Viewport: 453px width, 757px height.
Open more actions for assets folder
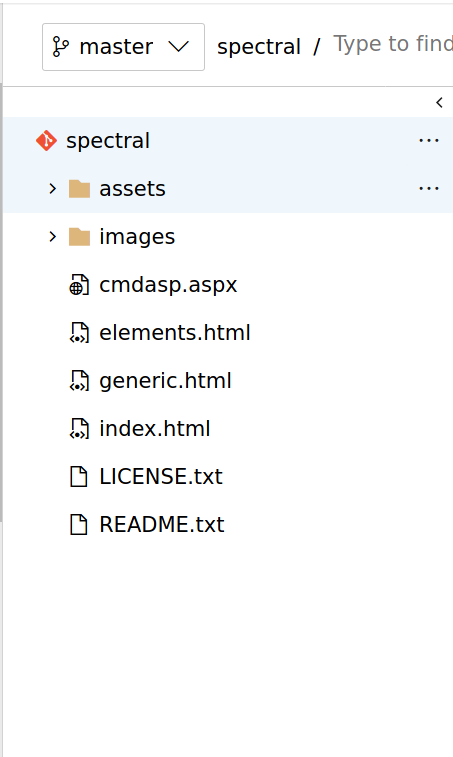point(429,188)
